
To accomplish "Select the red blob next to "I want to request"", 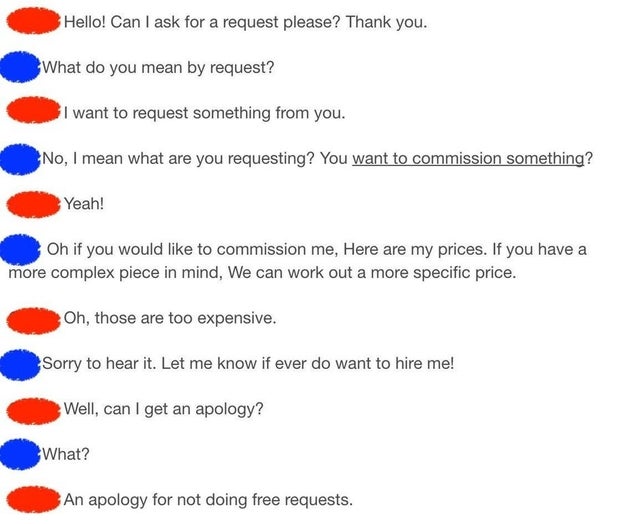I will (x=33, y=110).
